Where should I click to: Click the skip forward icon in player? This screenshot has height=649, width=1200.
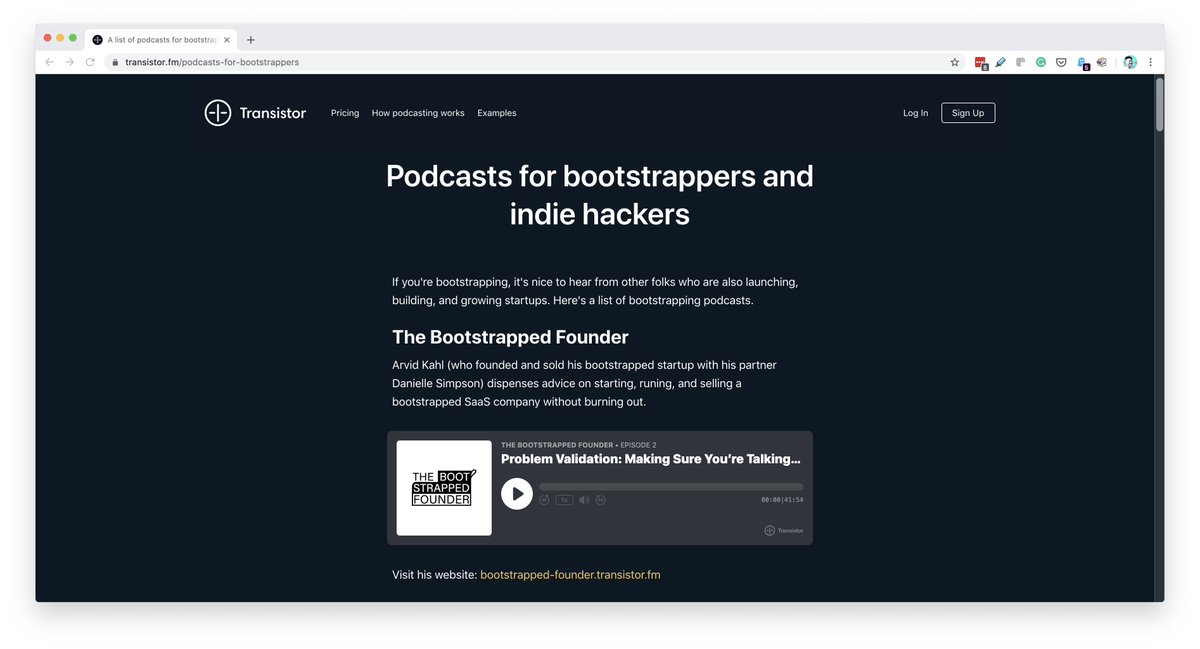tap(601, 499)
